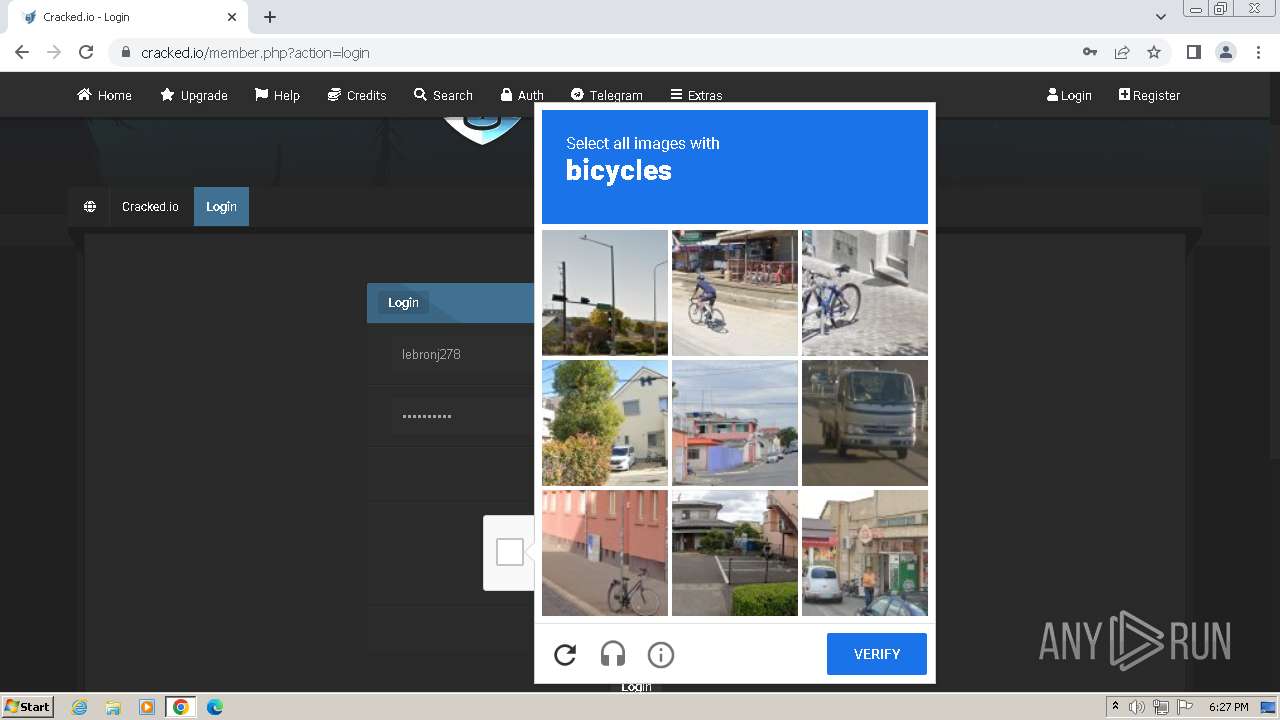Screen dimensions: 1280x720
Task: Select captcha tile with white truck
Action: tap(865, 423)
